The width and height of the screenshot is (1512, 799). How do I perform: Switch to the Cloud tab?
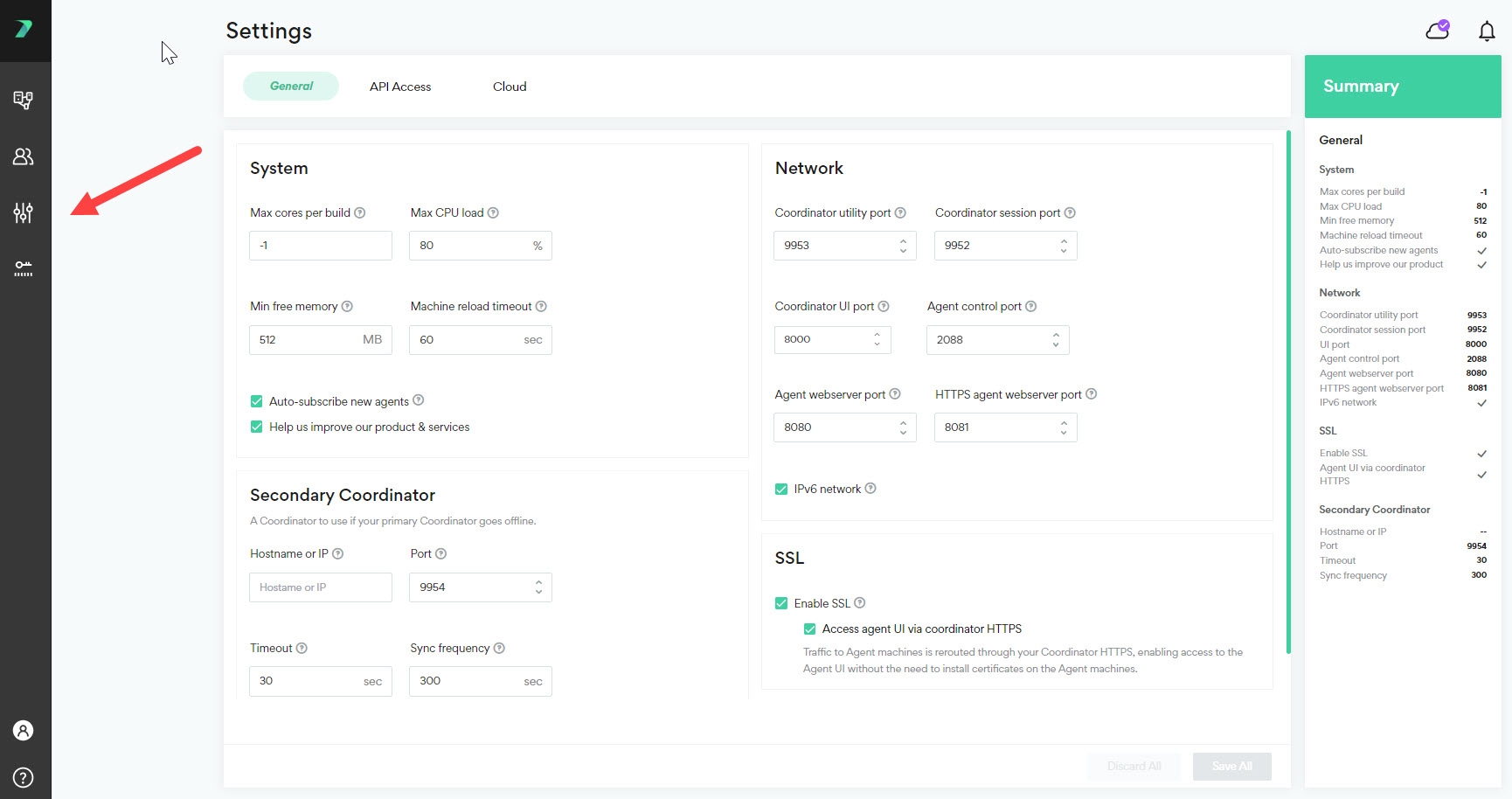(x=510, y=87)
